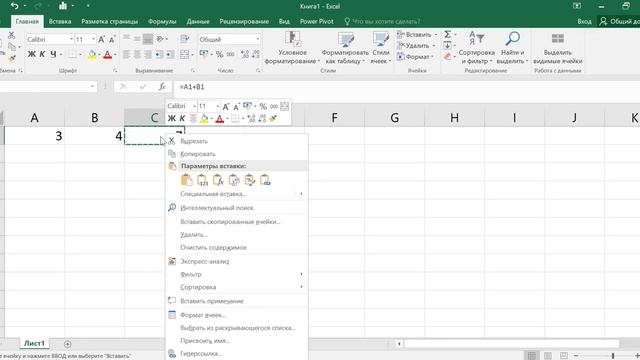Click Paste Formatting icon in context menu

(x=249, y=180)
